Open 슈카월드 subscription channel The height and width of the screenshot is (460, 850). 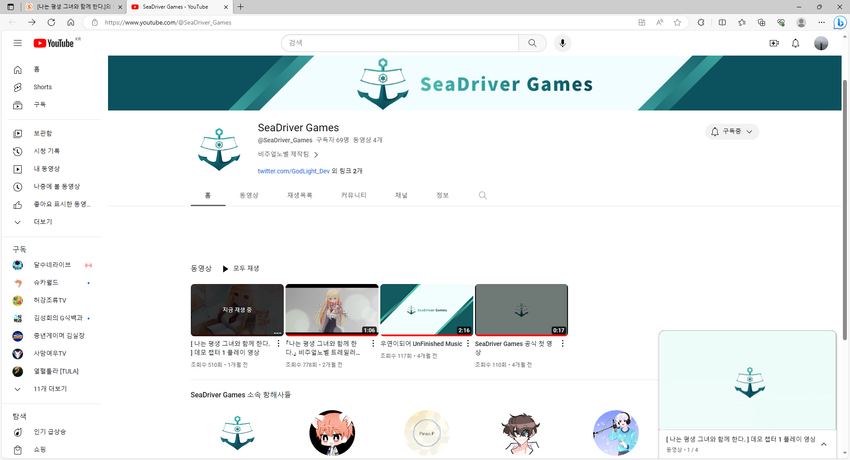pos(51,283)
